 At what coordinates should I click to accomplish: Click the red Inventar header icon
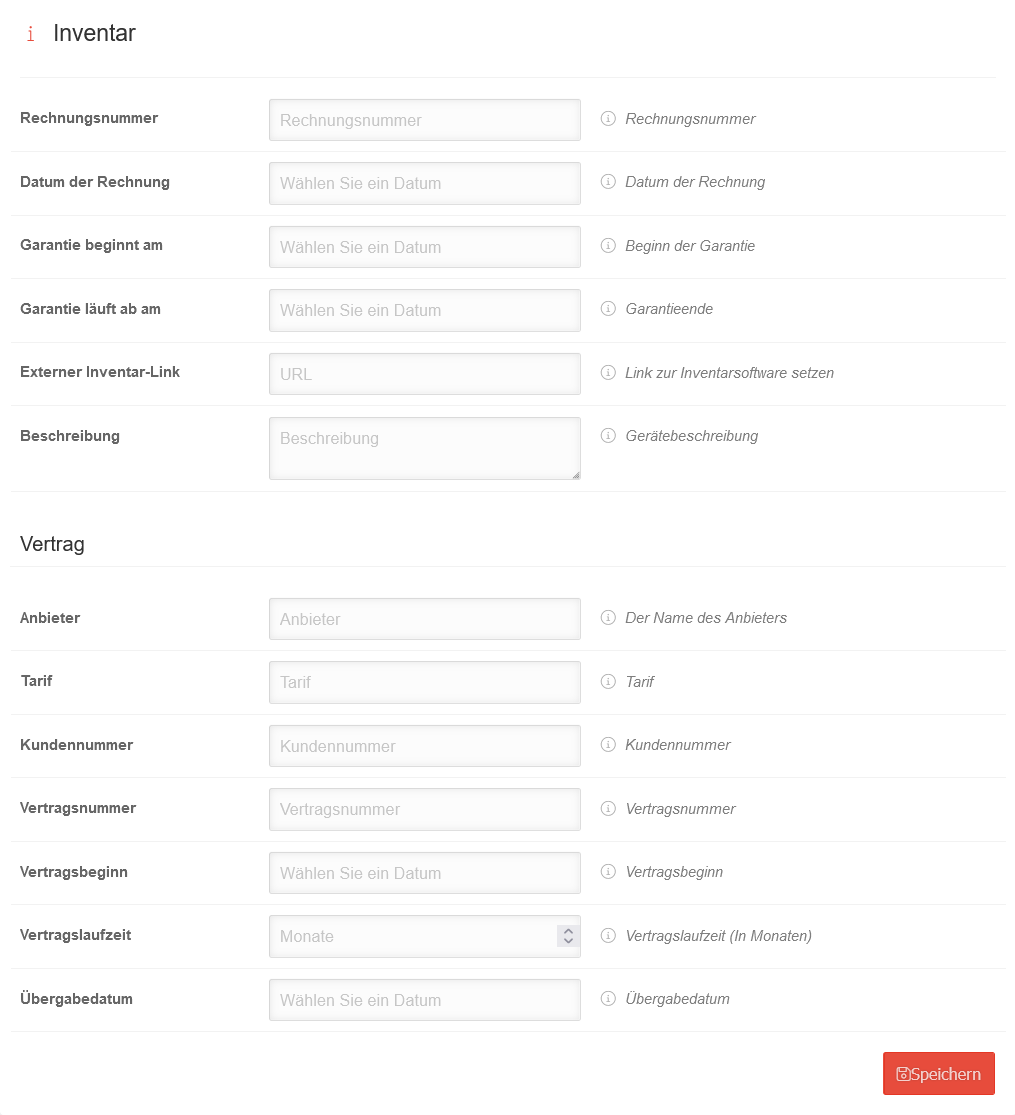pos(31,34)
